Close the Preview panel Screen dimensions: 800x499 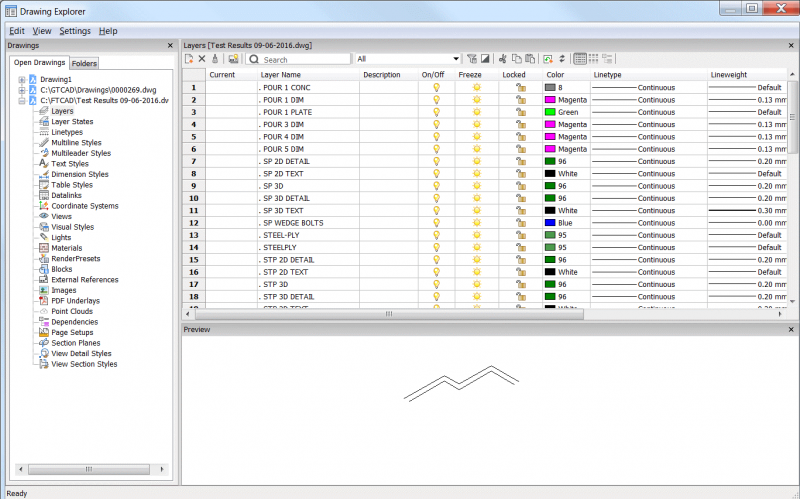click(791, 330)
